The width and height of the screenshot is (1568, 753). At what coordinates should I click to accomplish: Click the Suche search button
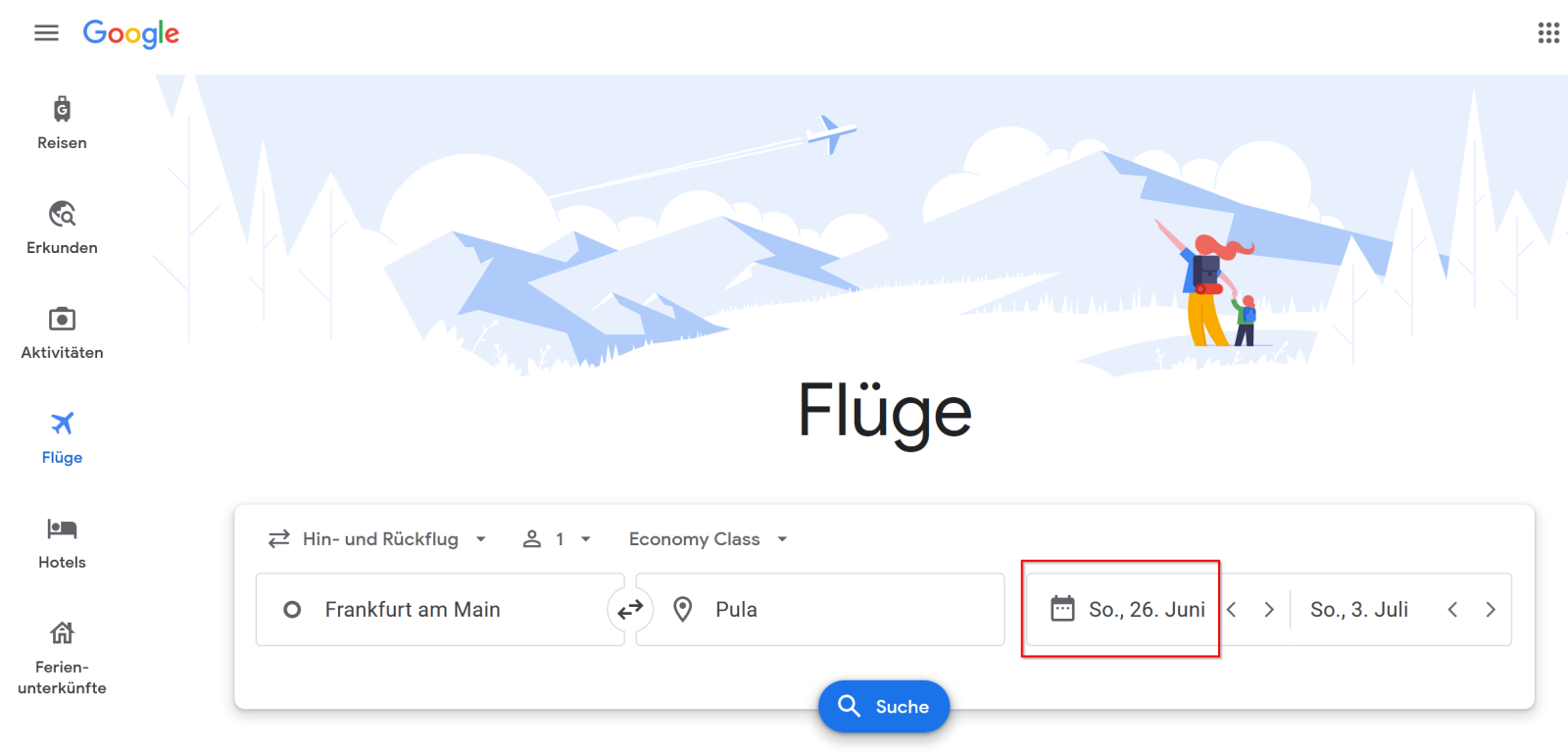[884, 706]
